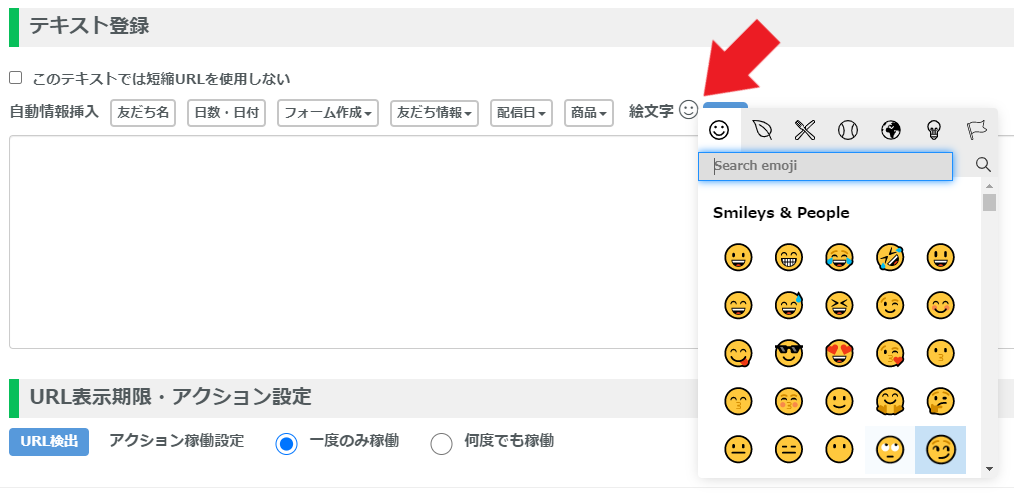Click the URL検出 button
The image size is (1014, 499).
[49, 441]
